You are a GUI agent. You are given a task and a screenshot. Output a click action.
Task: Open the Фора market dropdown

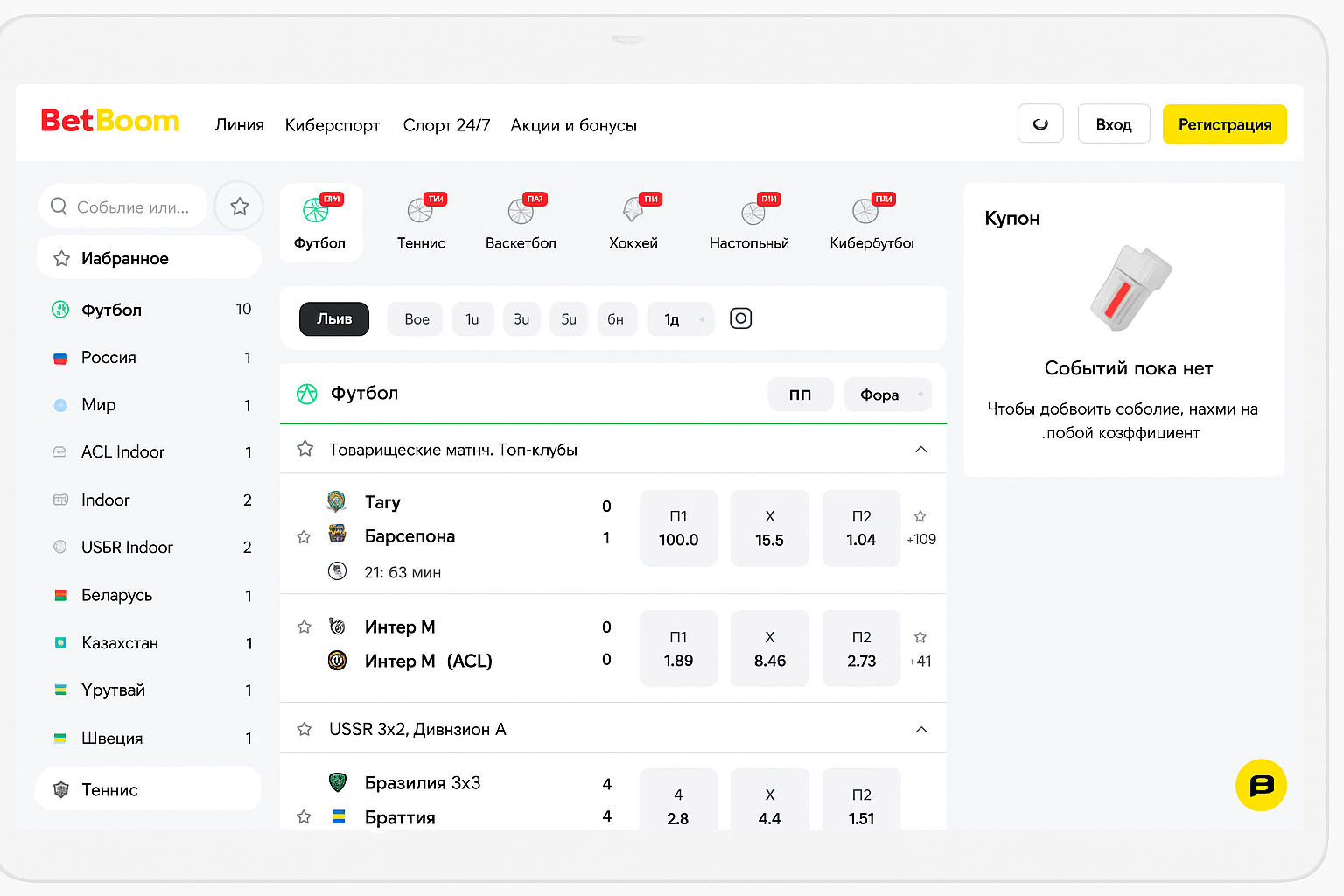pos(887,395)
